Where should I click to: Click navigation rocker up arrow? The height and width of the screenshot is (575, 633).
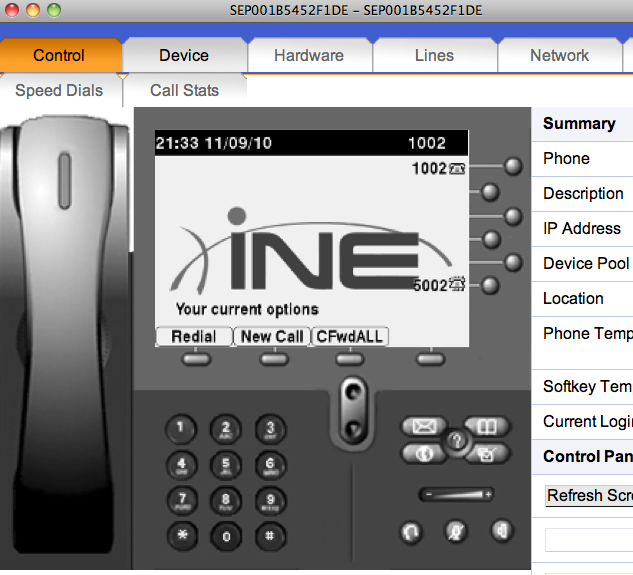(x=353, y=393)
